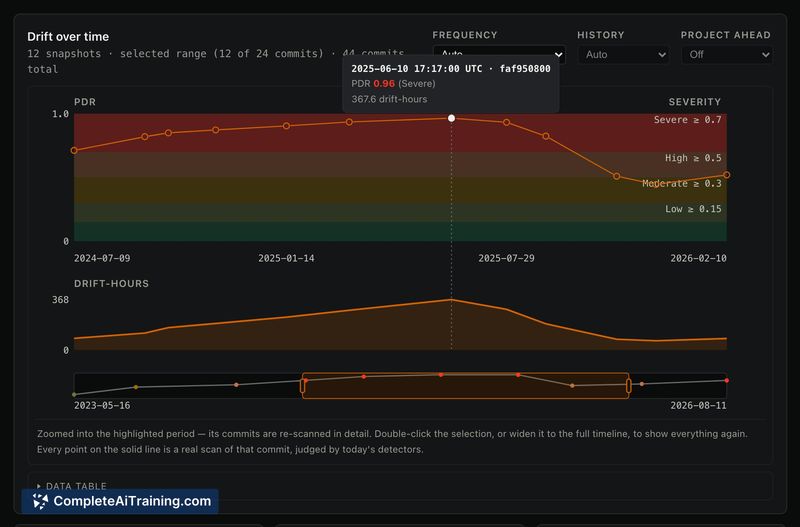Viewport: 800px width, 527px height.
Task: Click the overview timeline start dot above 2023-05-16
Action: coord(74,394)
